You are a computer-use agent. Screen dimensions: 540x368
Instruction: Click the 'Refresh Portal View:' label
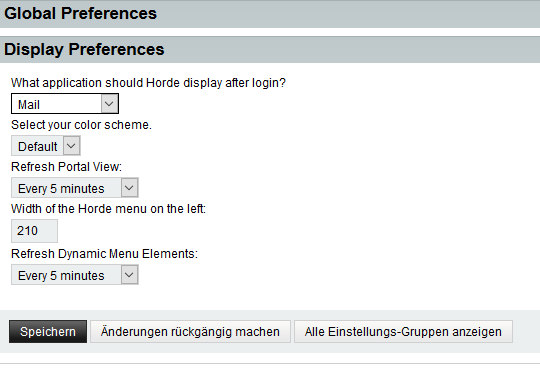[x=66, y=167]
